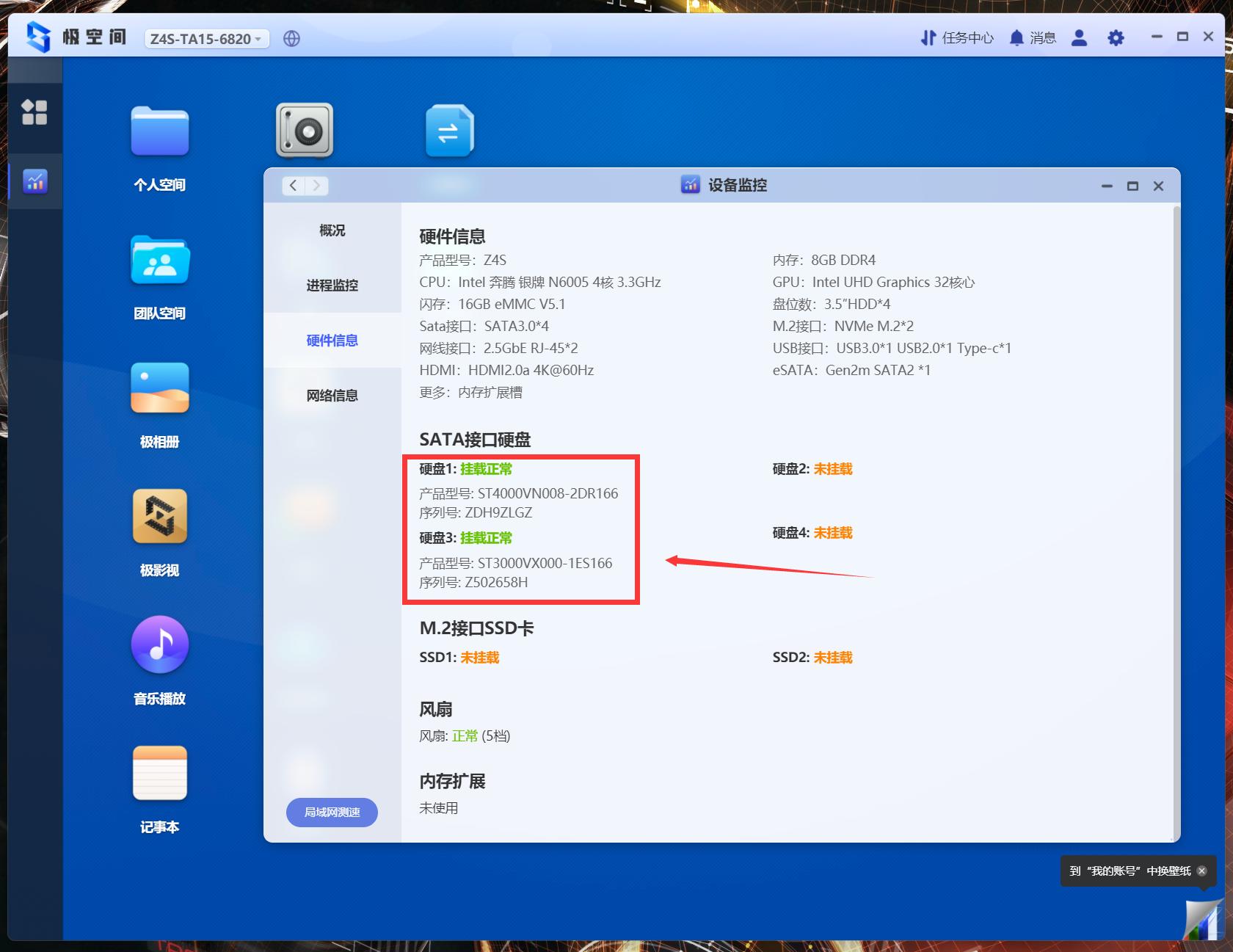This screenshot has height=952, width=1233.
Task: Open the 音乐播放 music player
Action: 159,644
